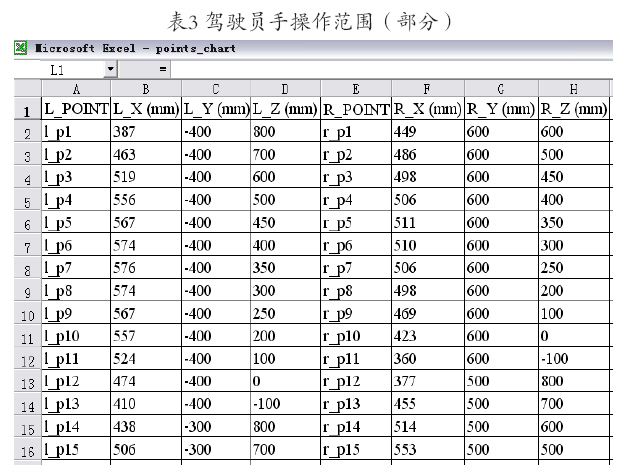Click cell l_p10
Viewport: 628px width, 475px height.
click(x=76, y=336)
